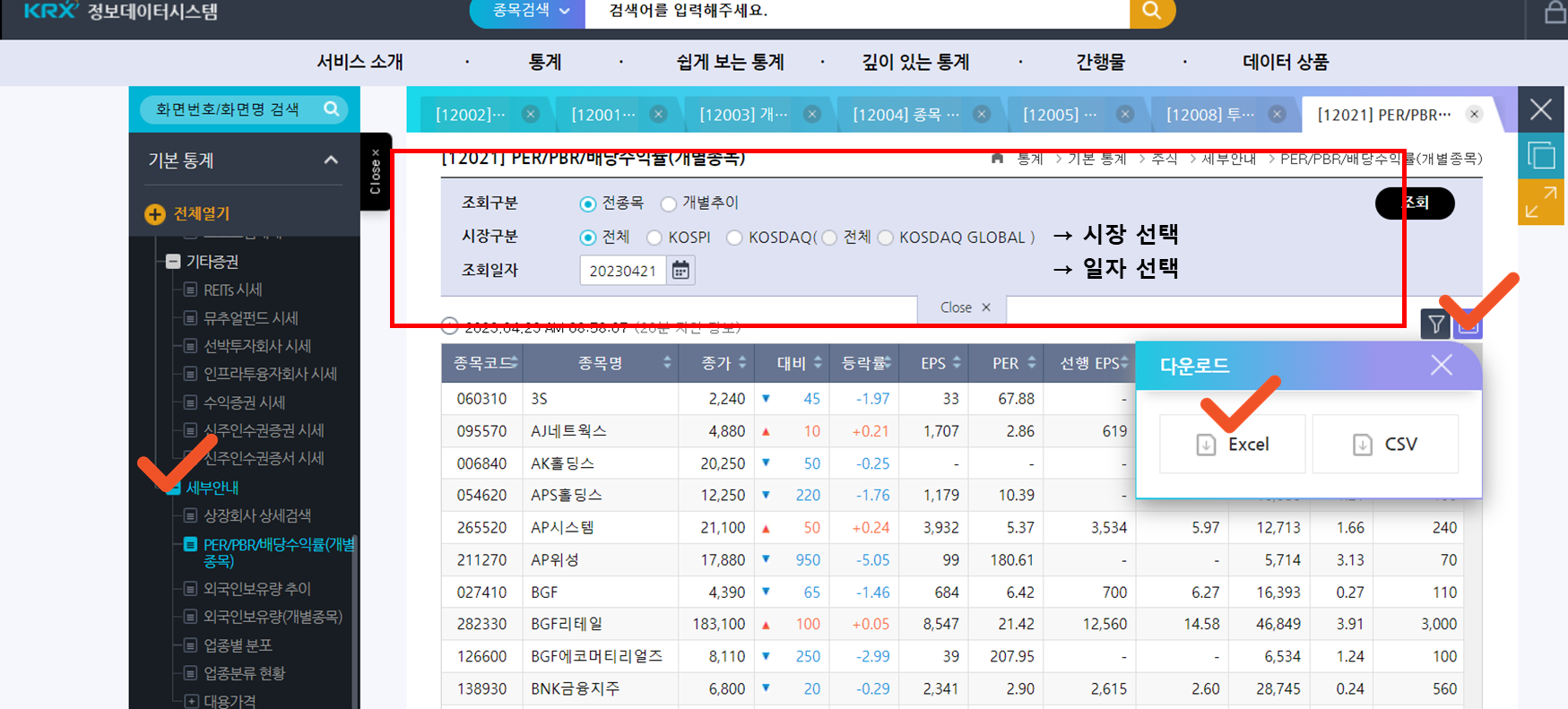Switch to the [12004] 종목 tab
This screenshot has width=1568, height=709.
point(905,115)
